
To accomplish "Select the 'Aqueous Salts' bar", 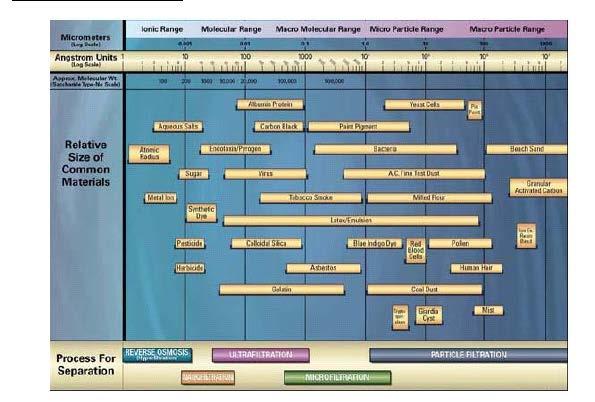I will coord(178,126).
